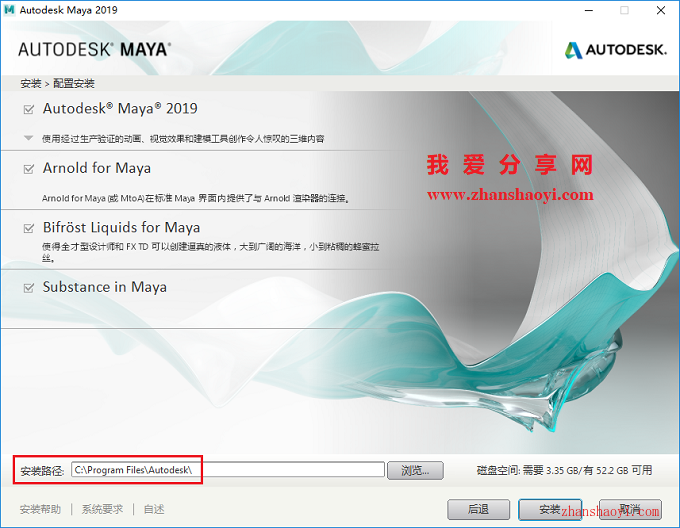Go back with the 后退 button
This screenshot has width=680, height=528.
pos(478,509)
